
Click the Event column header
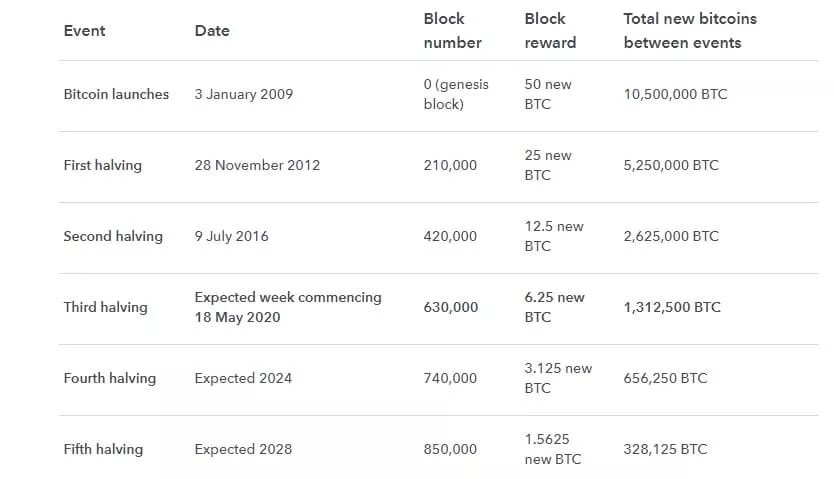point(84,31)
